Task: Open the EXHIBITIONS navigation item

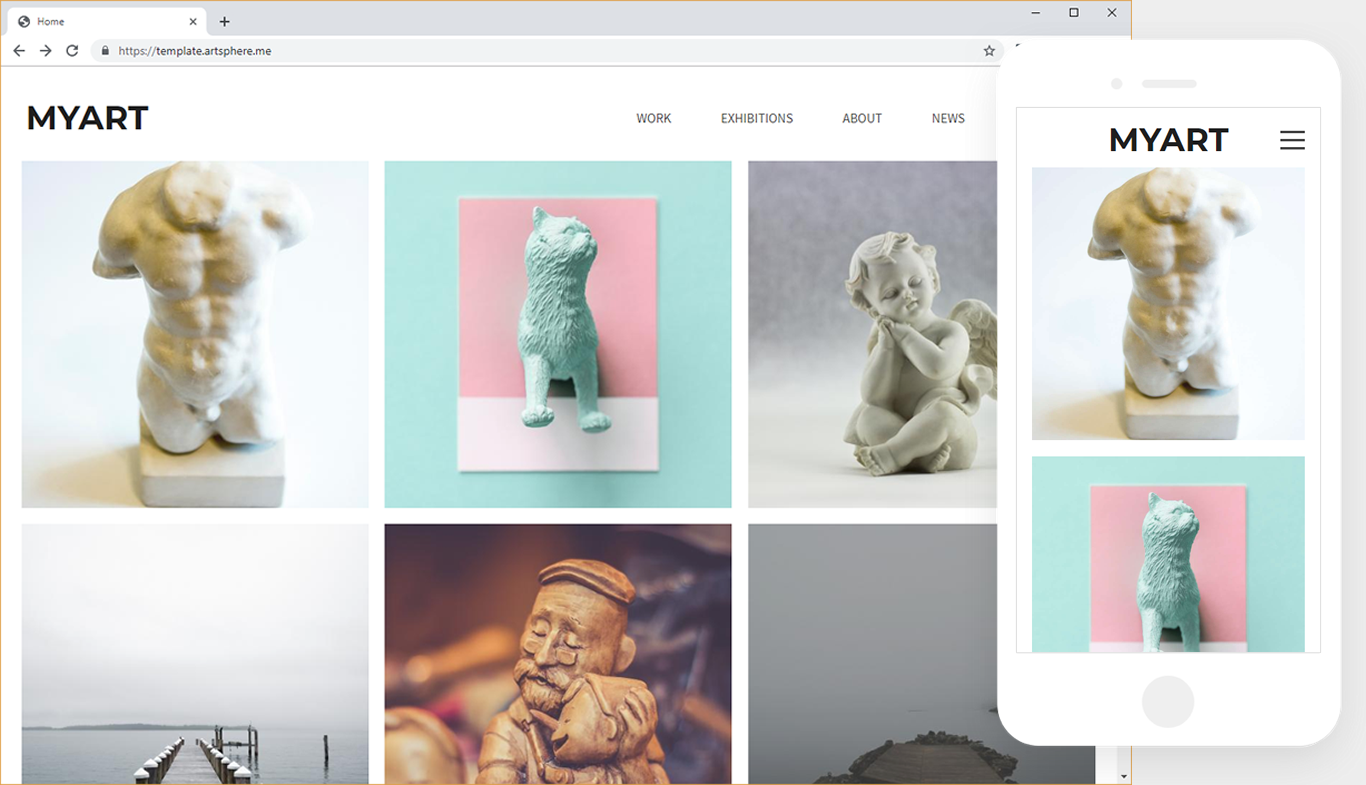Action: click(x=756, y=118)
